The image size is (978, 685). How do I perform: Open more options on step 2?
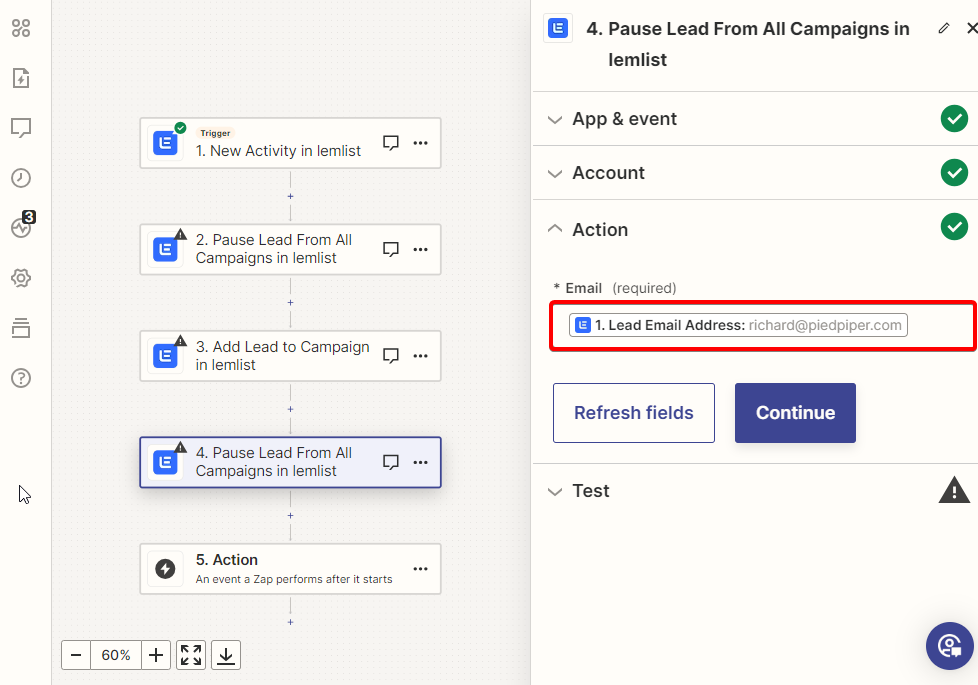420,249
